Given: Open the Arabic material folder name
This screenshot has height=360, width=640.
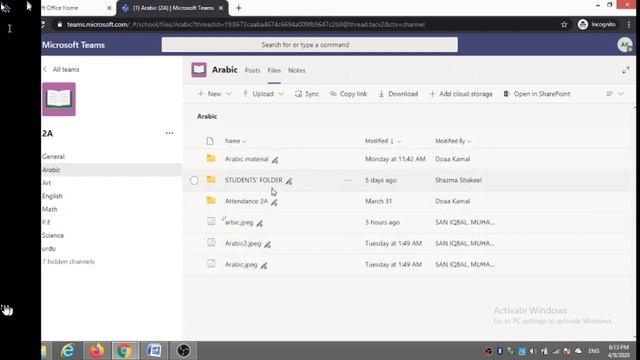Looking at the screenshot, I should click(x=247, y=159).
